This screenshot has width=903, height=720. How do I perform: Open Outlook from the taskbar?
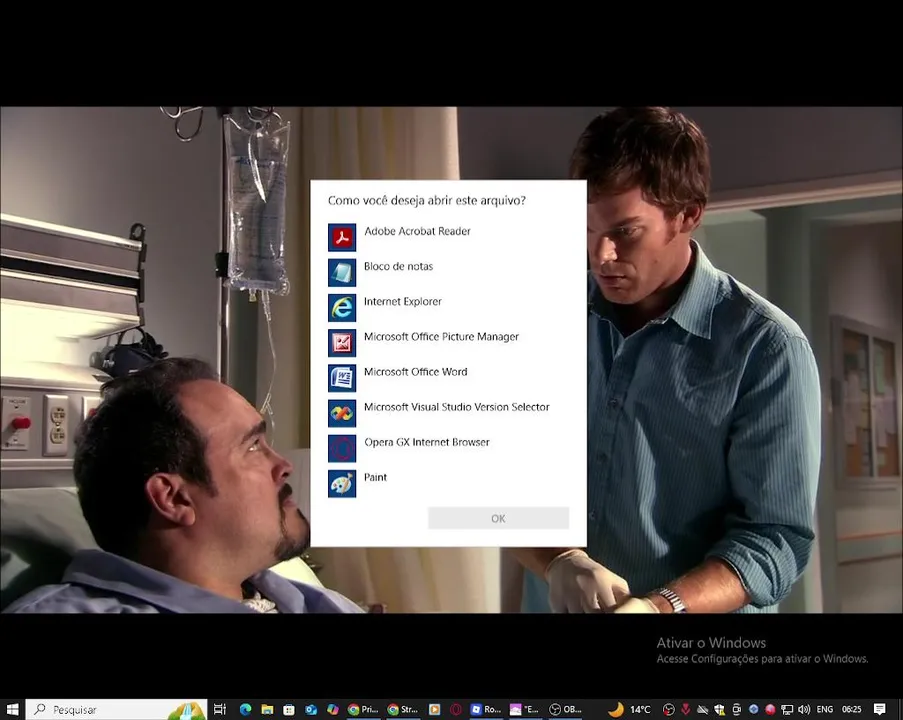311,709
